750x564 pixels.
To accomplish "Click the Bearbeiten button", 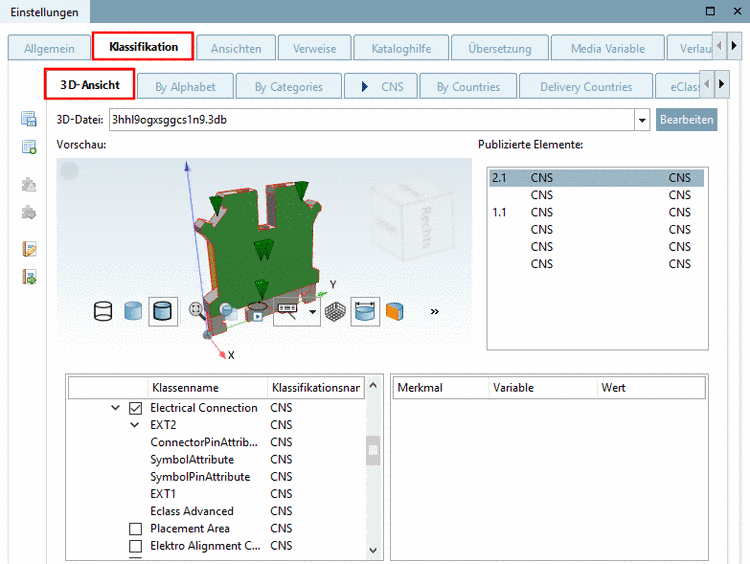I will tap(686, 120).
